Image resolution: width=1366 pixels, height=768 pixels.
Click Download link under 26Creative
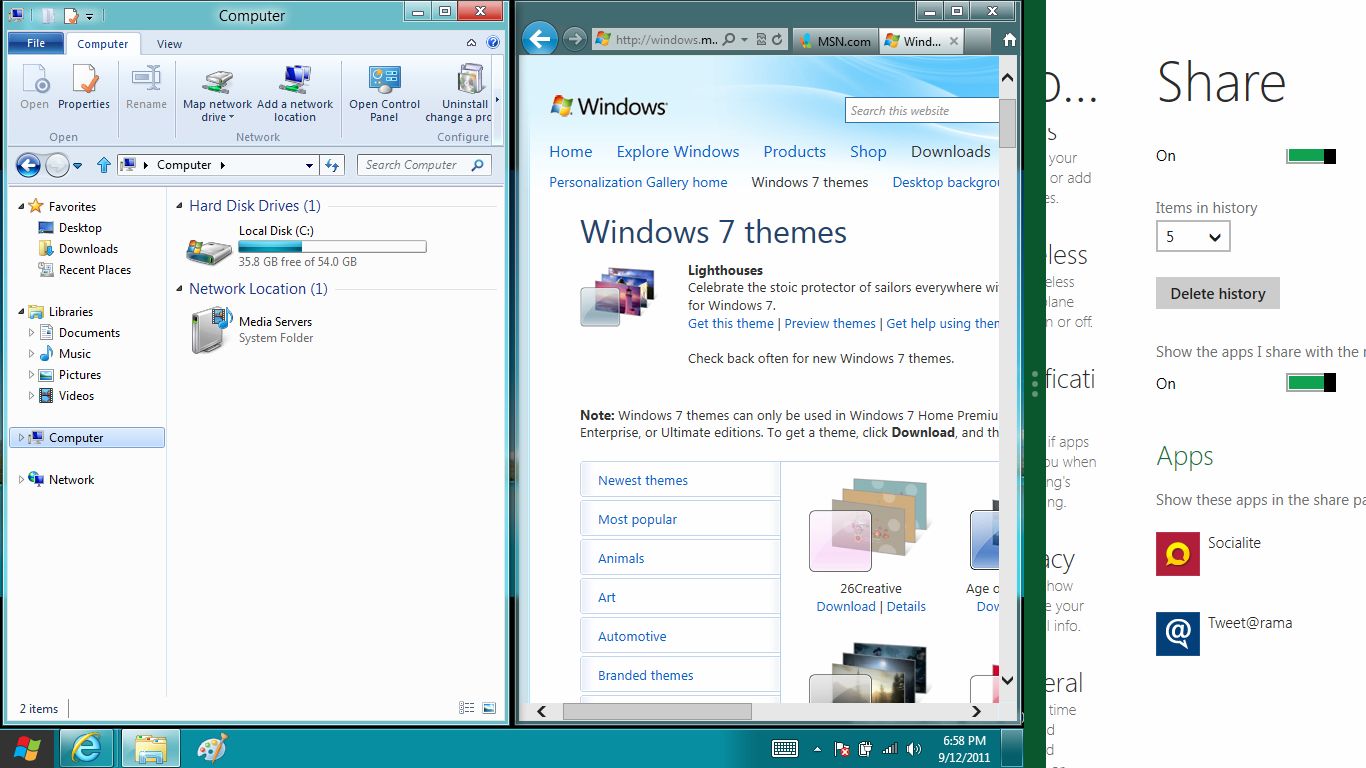(846, 606)
